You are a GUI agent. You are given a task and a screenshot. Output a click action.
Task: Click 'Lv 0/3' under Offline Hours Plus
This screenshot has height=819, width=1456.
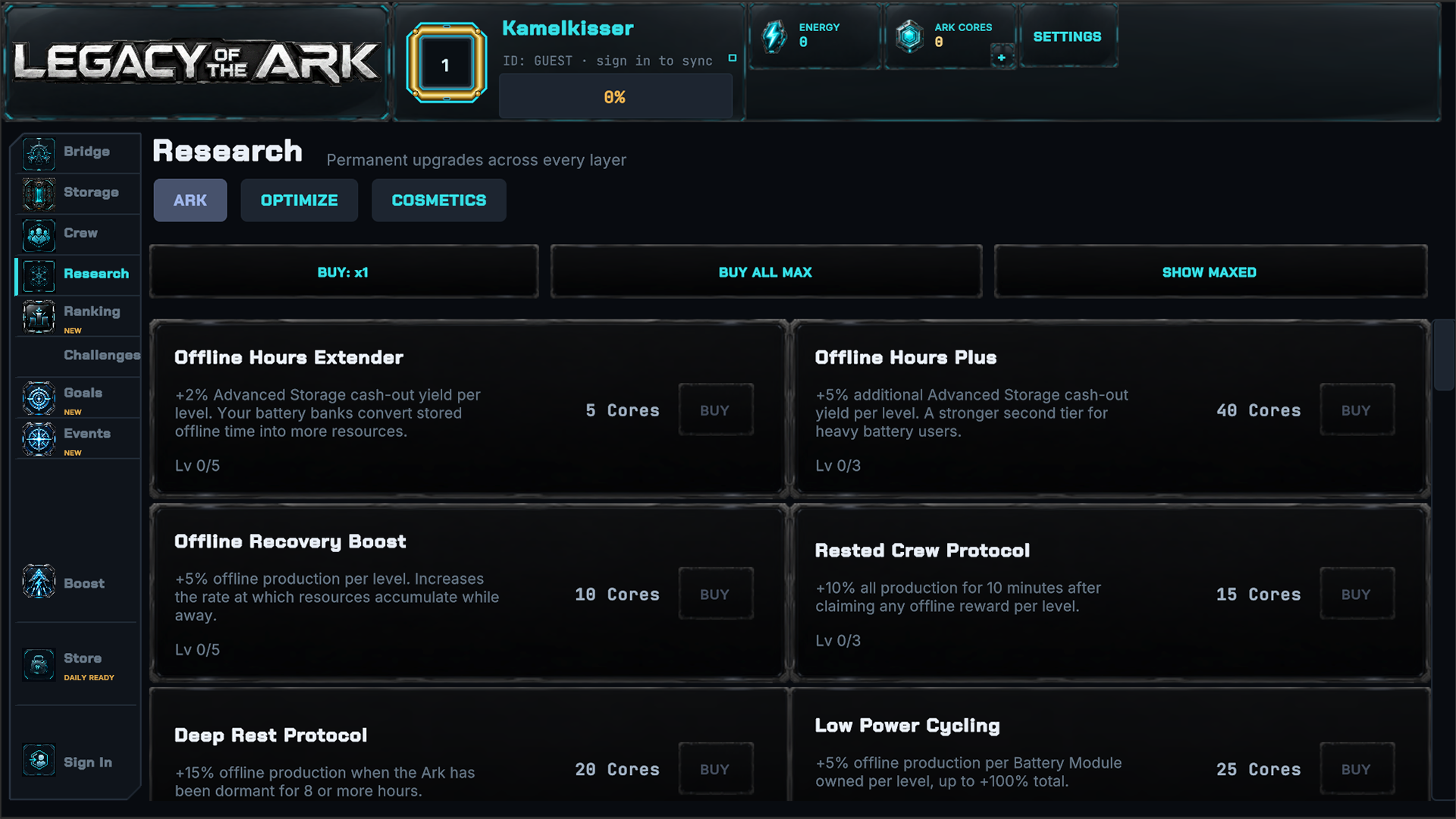pos(838,466)
